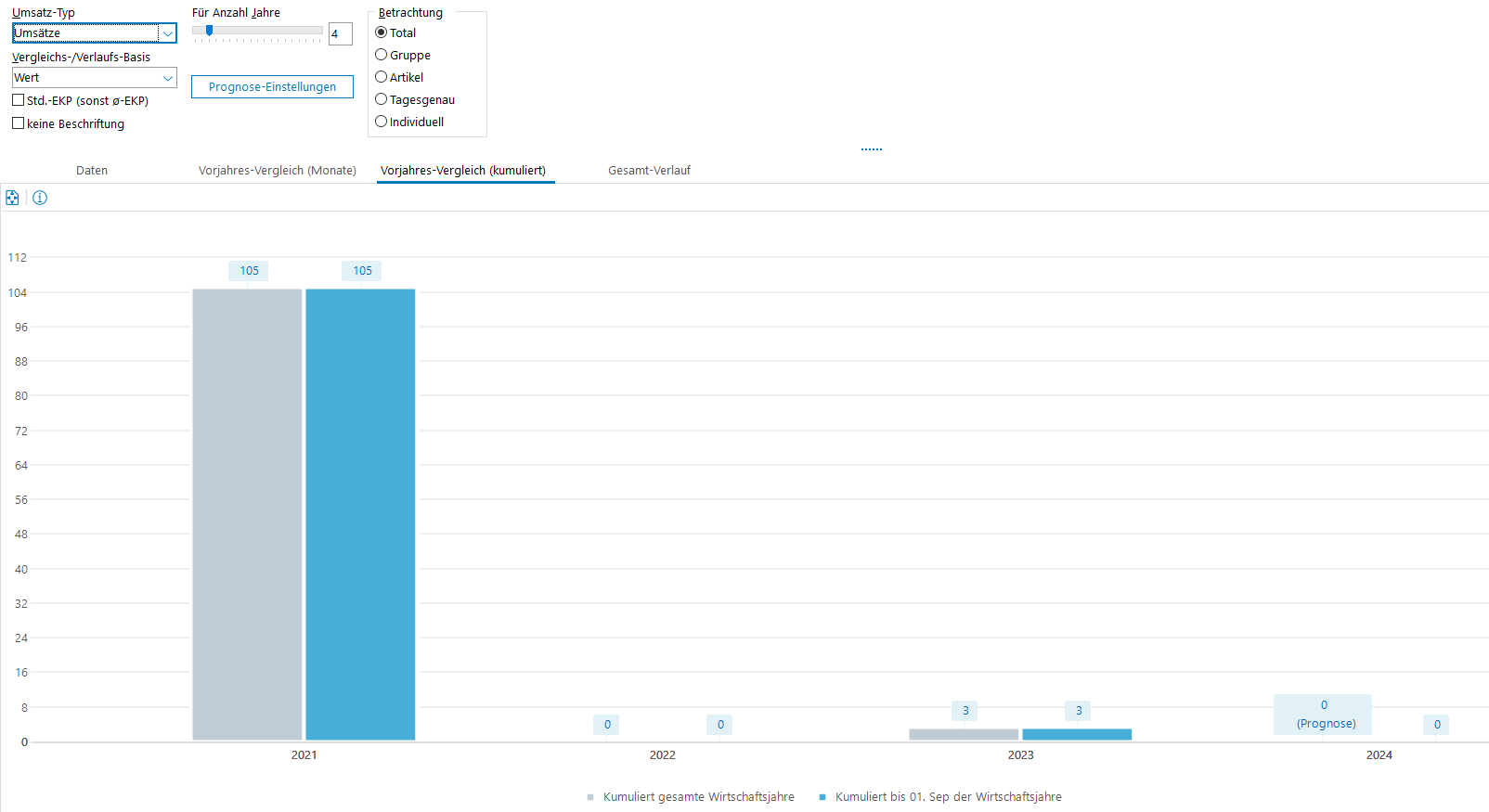Switch to the Daten tab

[x=92, y=171]
